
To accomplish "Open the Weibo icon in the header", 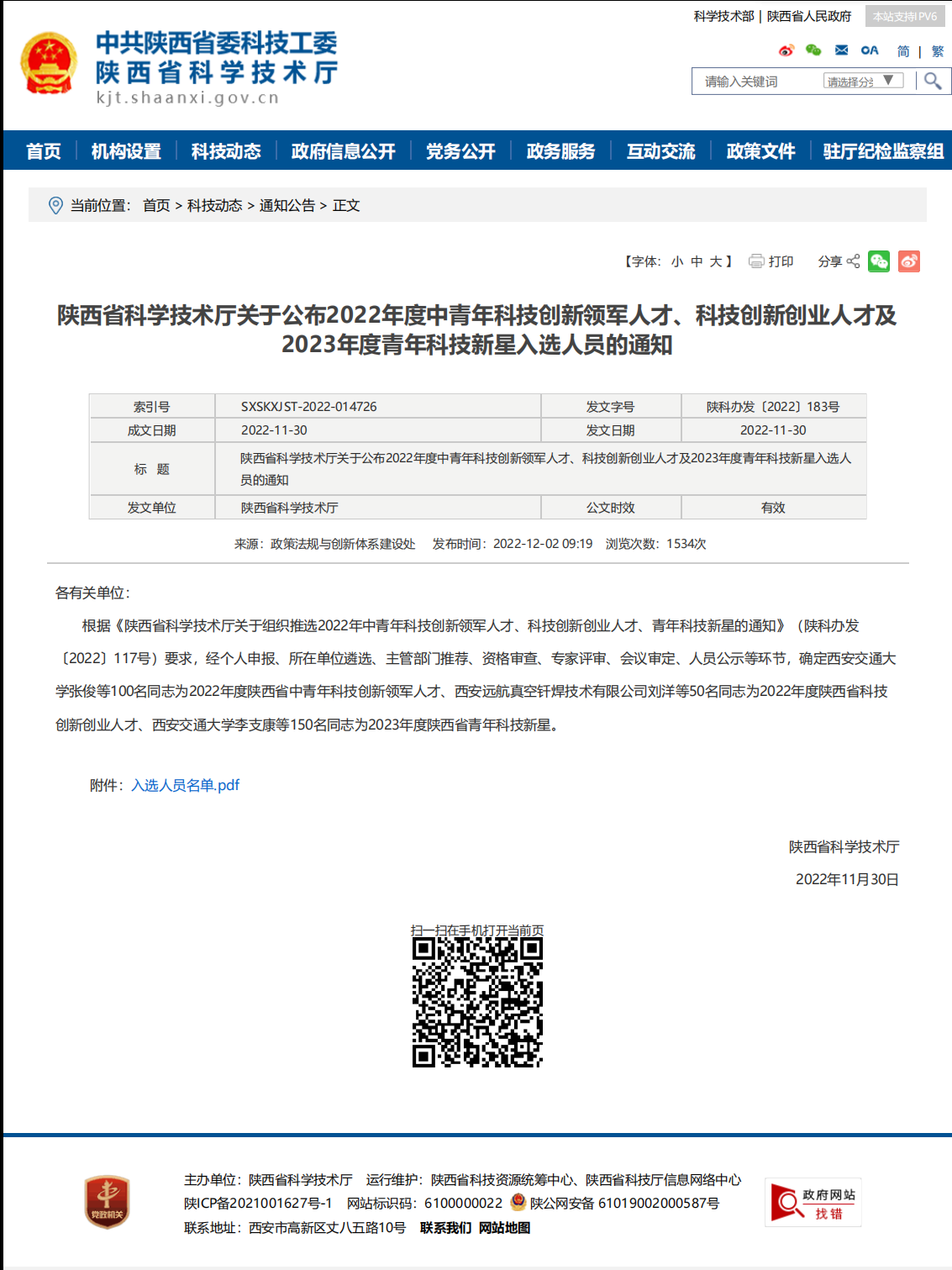I will (x=786, y=50).
